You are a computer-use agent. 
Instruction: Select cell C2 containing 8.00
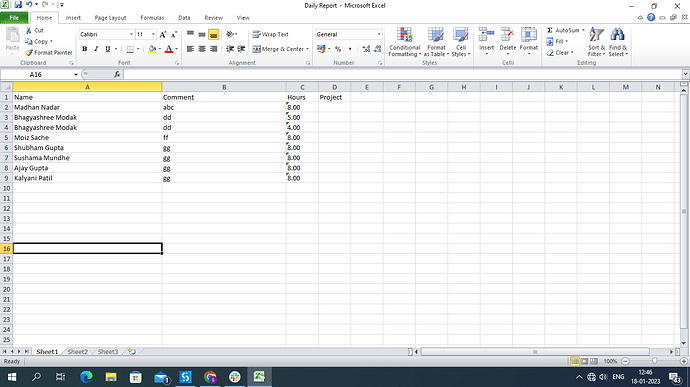[302, 107]
